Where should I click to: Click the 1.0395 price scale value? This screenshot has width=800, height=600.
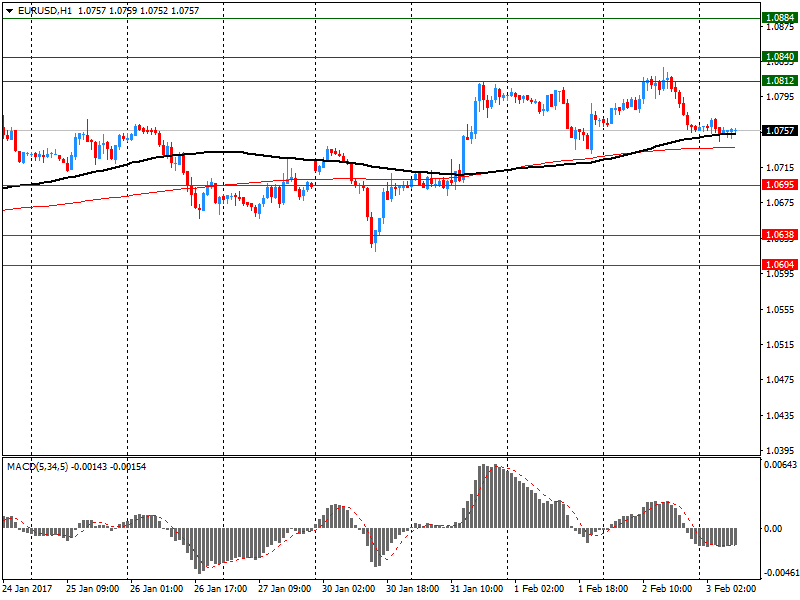780,451
